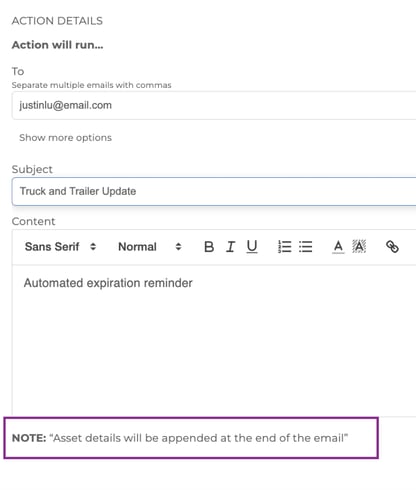Click the Automated expiration reminder text
This screenshot has width=416, height=490.
point(108,283)
